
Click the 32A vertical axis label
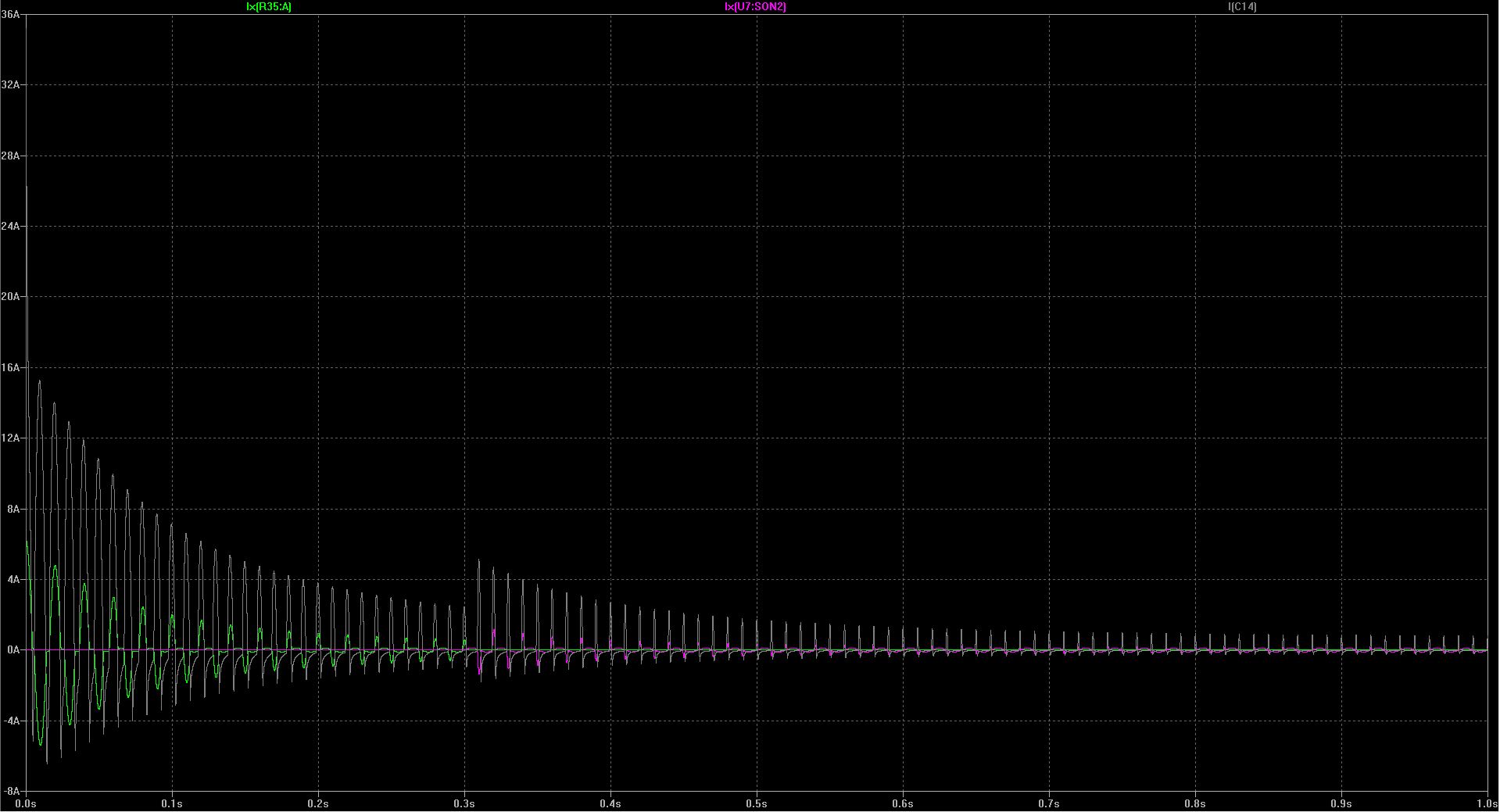(10, 84)
